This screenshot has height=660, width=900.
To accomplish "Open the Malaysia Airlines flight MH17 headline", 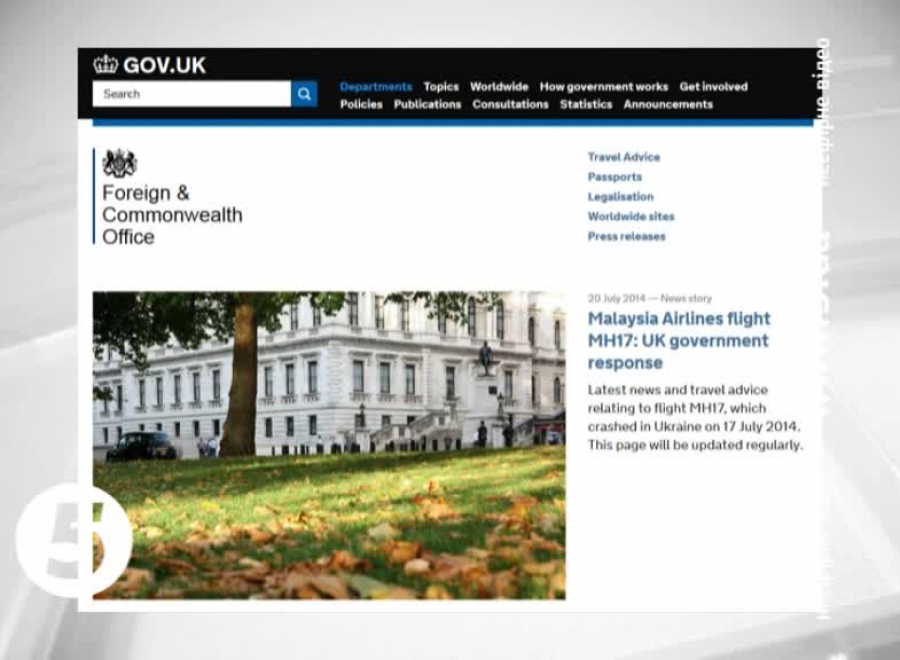I will (x=678, y=340).
